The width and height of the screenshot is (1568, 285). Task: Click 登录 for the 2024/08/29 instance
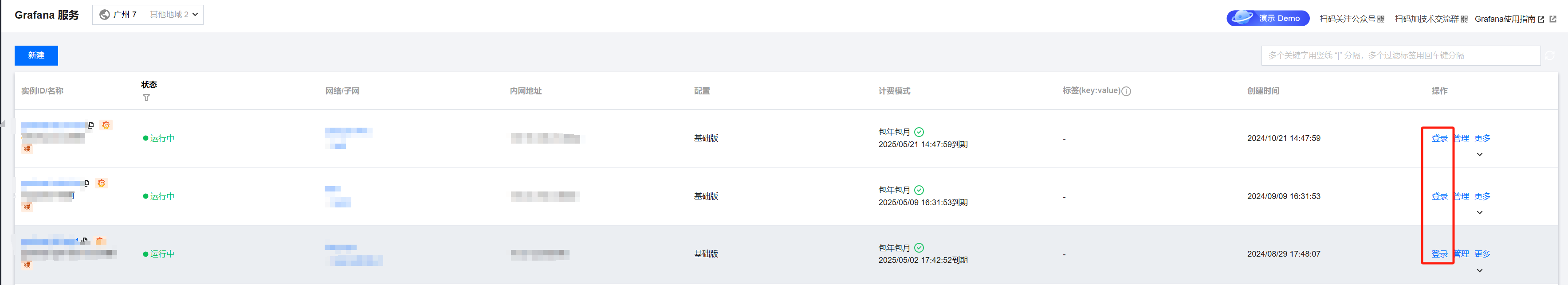1439,254
